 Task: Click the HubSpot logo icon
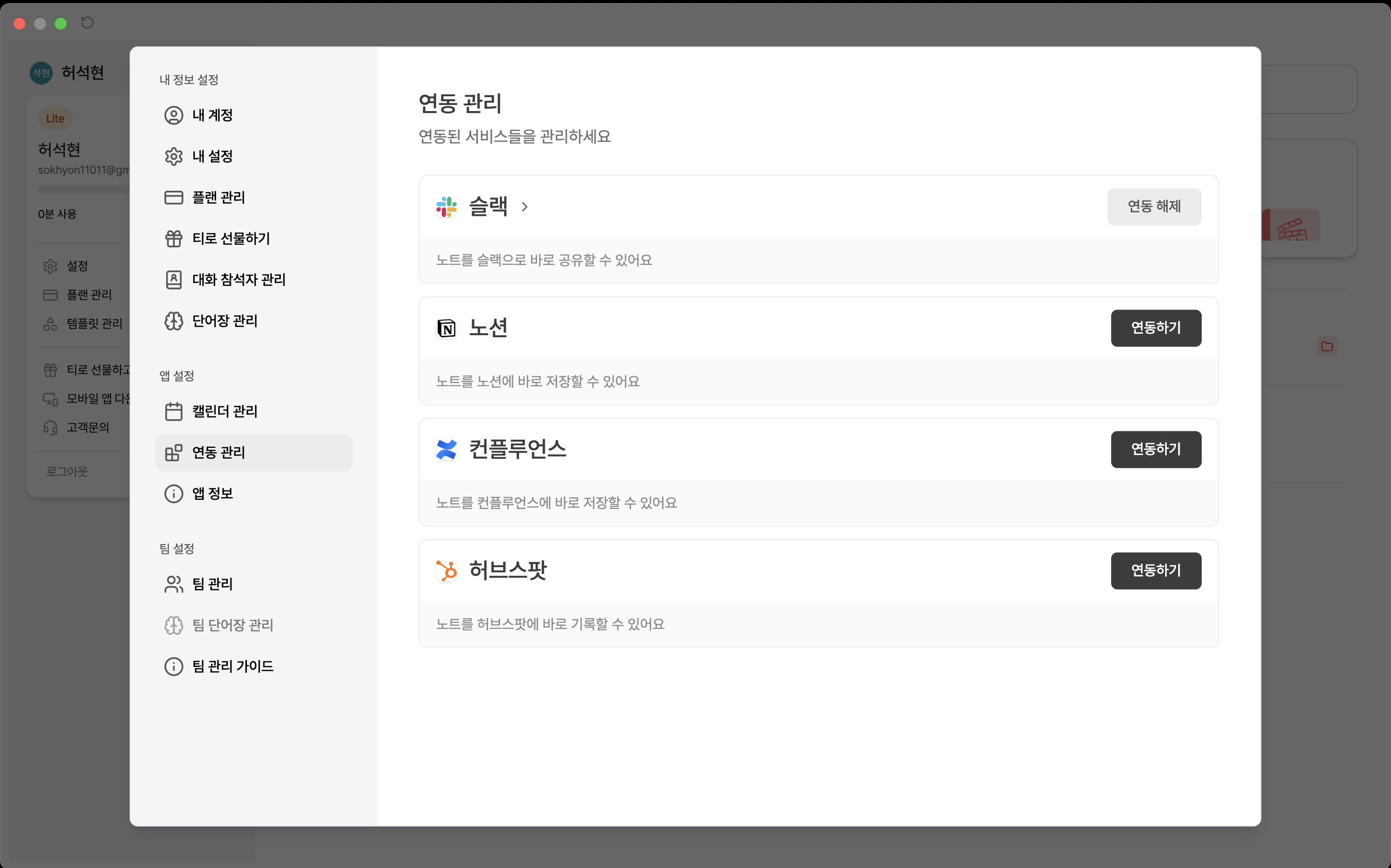[x=446, y=571]
